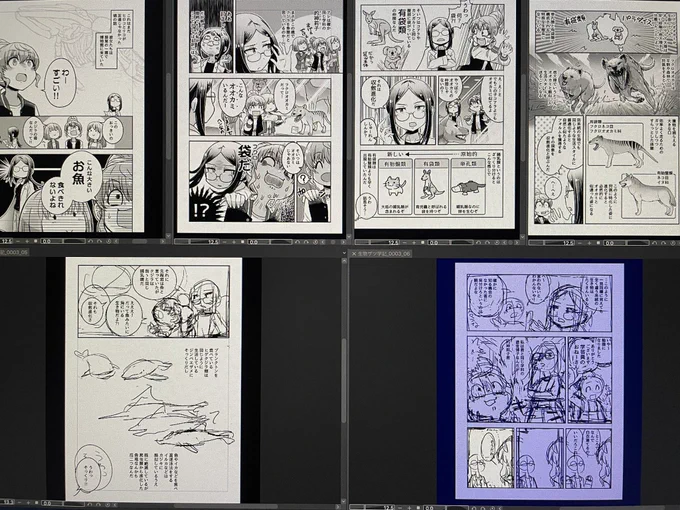Zoom in on the fish skeleton page window
The height and width of the screenshot is (510, 680).
pos(27,241)
